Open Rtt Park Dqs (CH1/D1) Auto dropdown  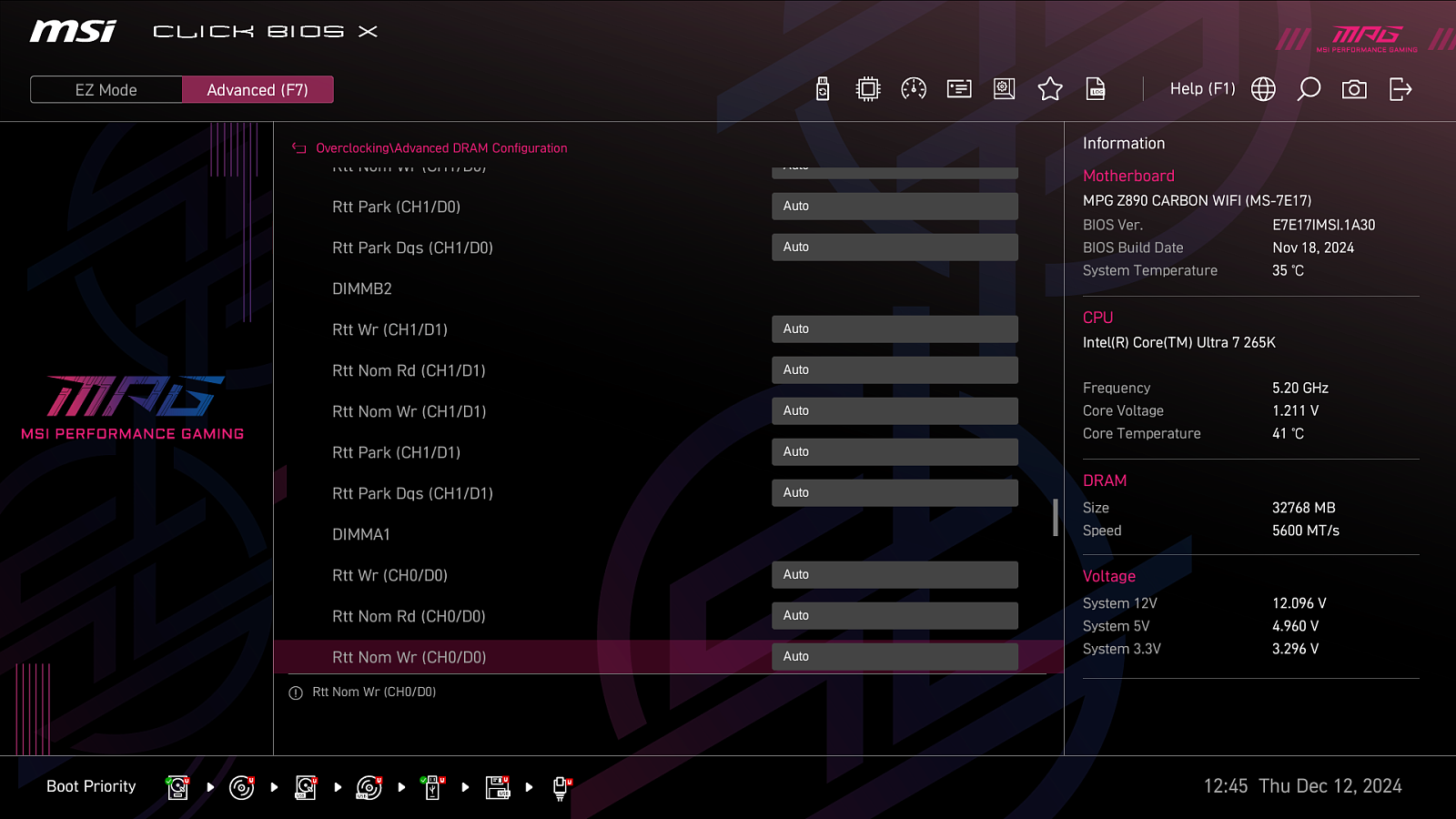click(895, 493)
